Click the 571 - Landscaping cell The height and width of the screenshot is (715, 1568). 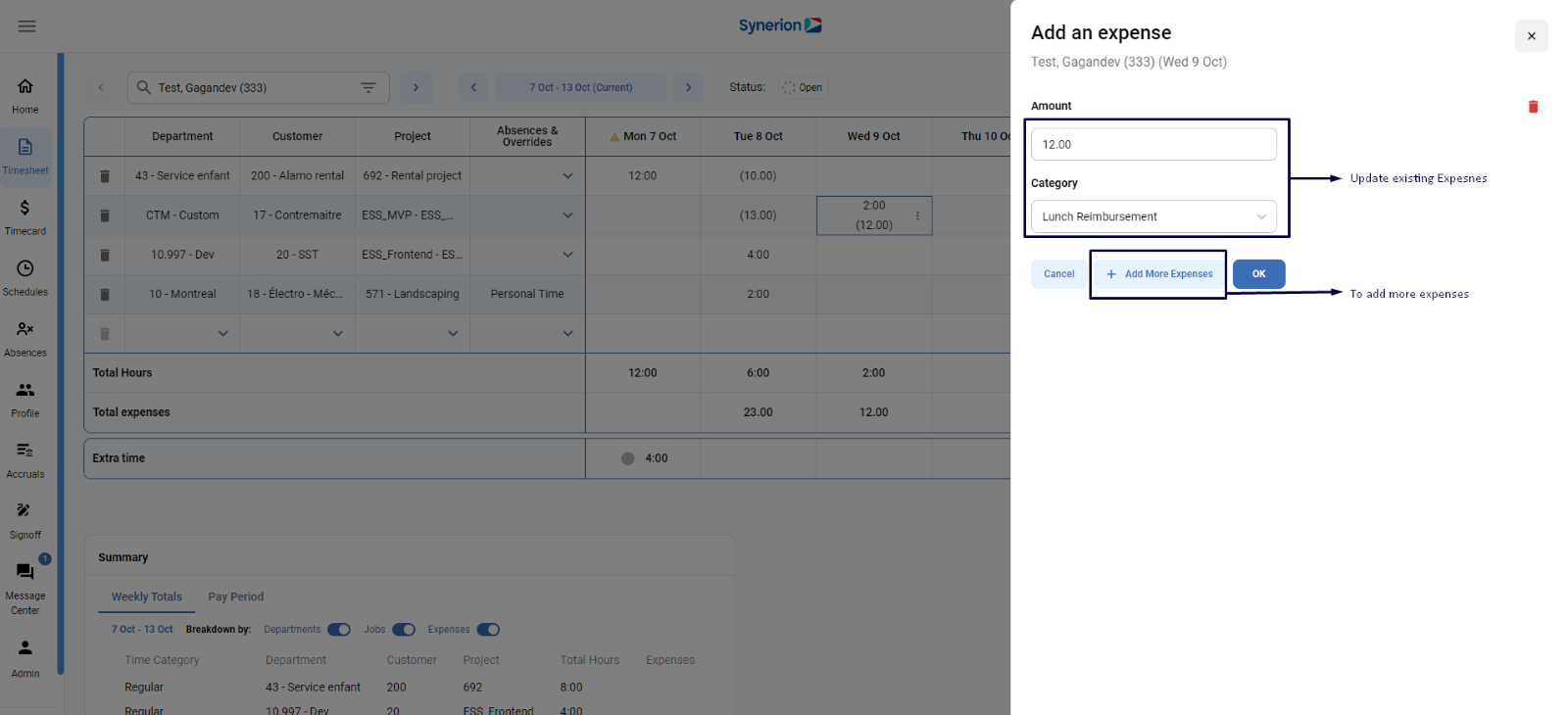click(x=412, y=294)
